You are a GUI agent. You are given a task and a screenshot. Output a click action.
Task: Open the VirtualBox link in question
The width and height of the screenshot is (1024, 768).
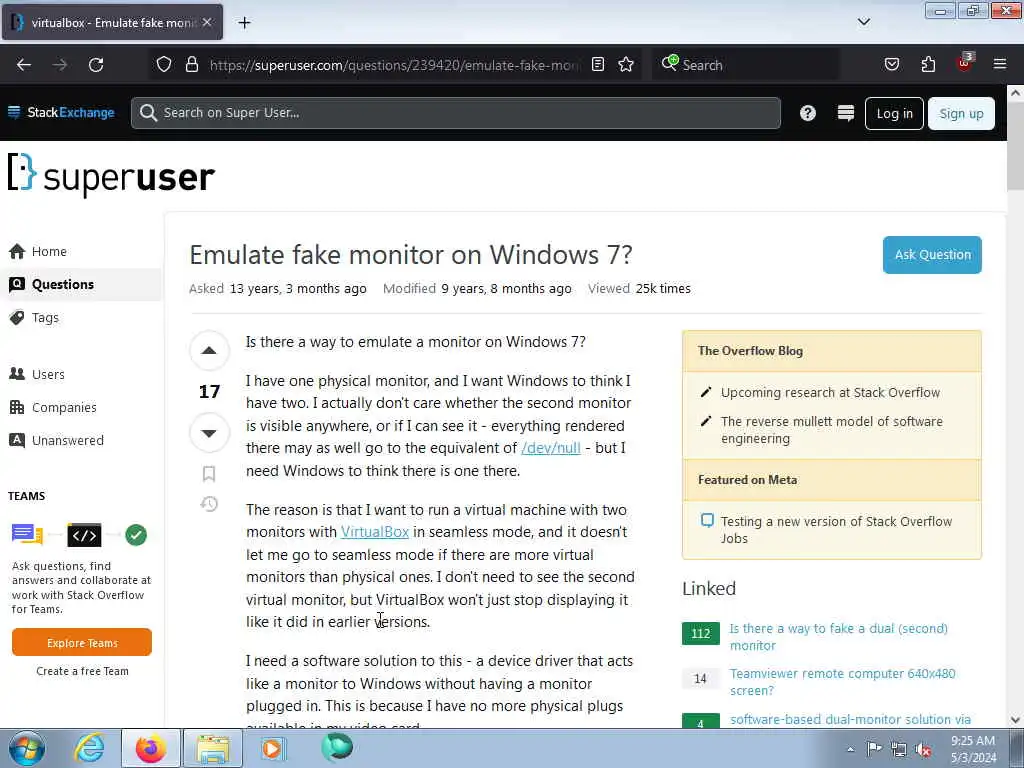[375, 532]
